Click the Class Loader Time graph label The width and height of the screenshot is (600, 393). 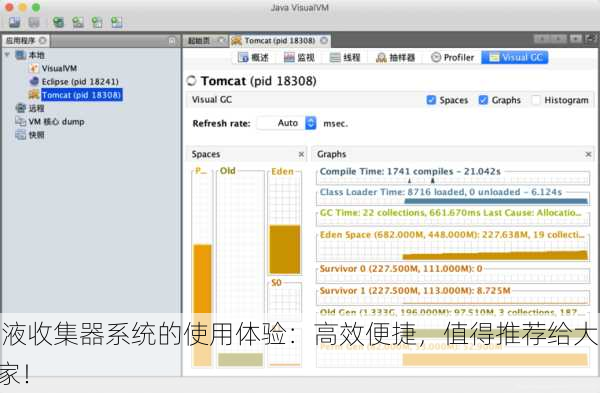coord(441,192)
